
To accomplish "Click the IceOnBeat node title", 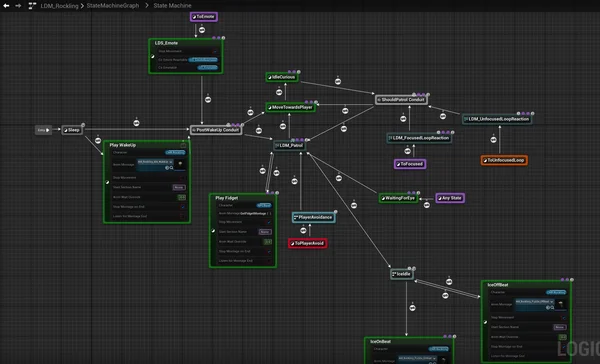I will click(380, 342).
